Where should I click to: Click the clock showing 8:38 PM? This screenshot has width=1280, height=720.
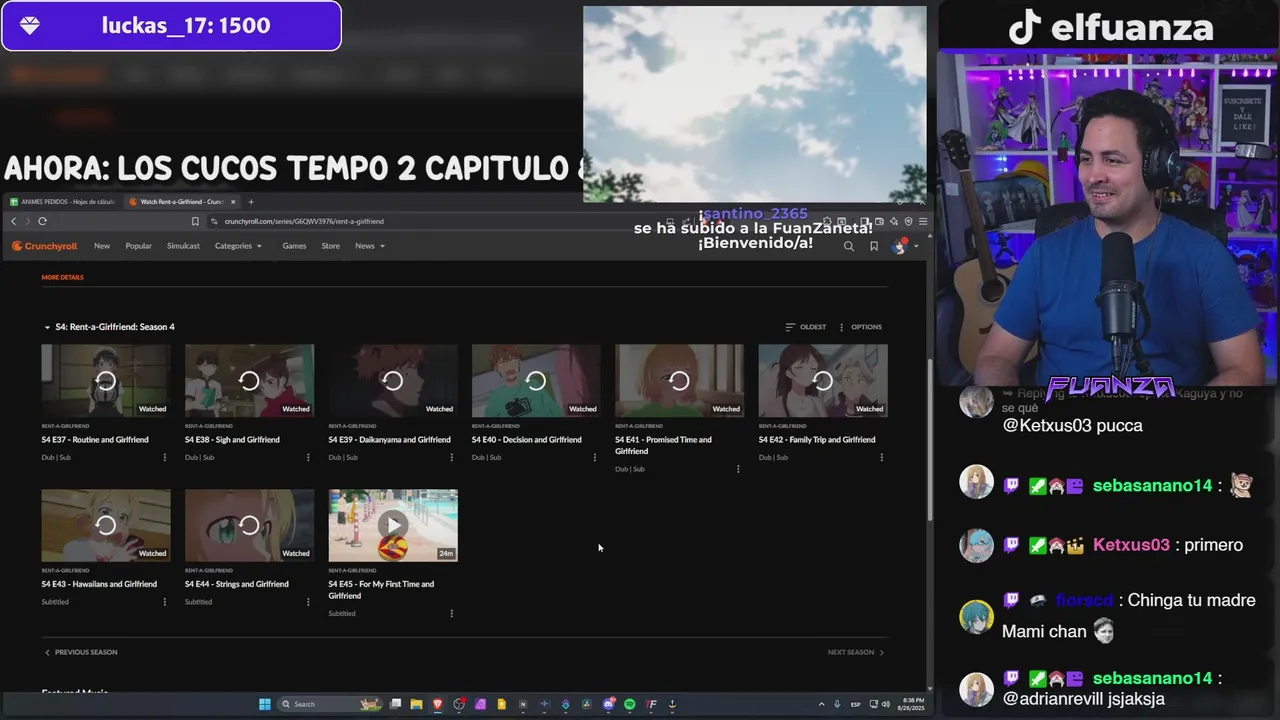click(913, 704)
